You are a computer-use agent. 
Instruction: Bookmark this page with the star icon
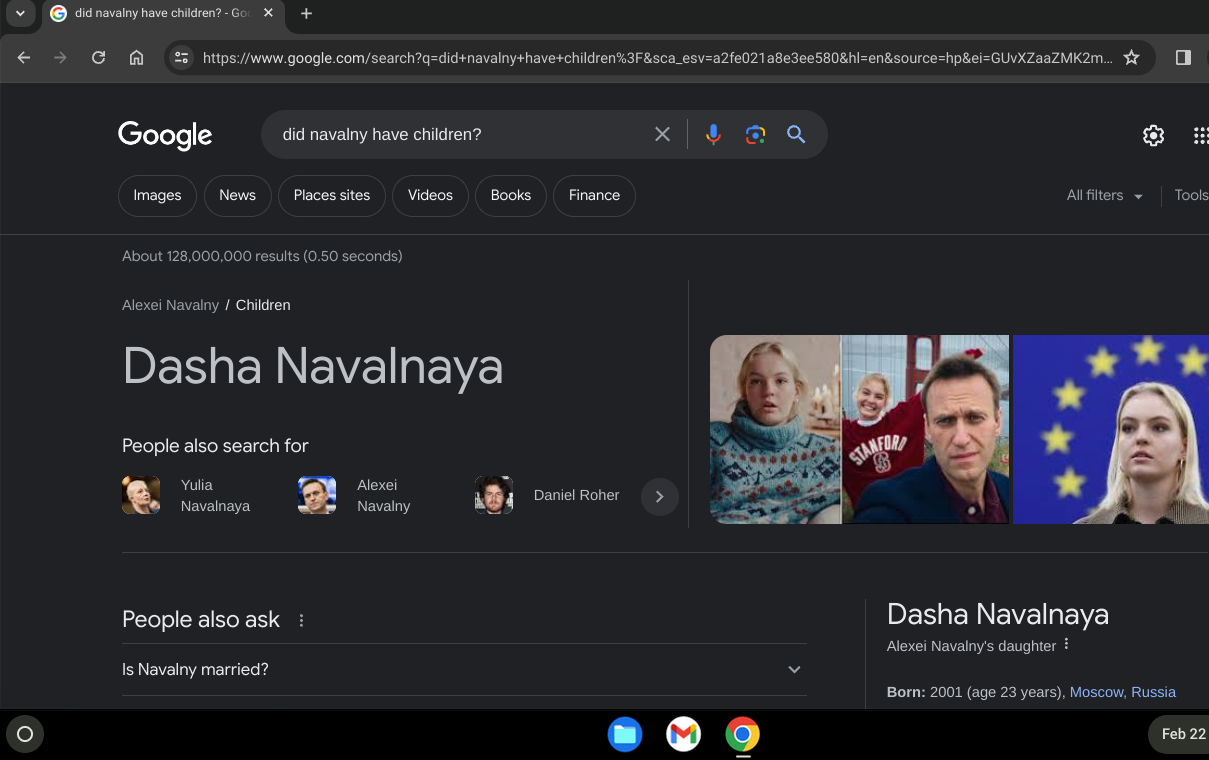tap(1131, 57)
